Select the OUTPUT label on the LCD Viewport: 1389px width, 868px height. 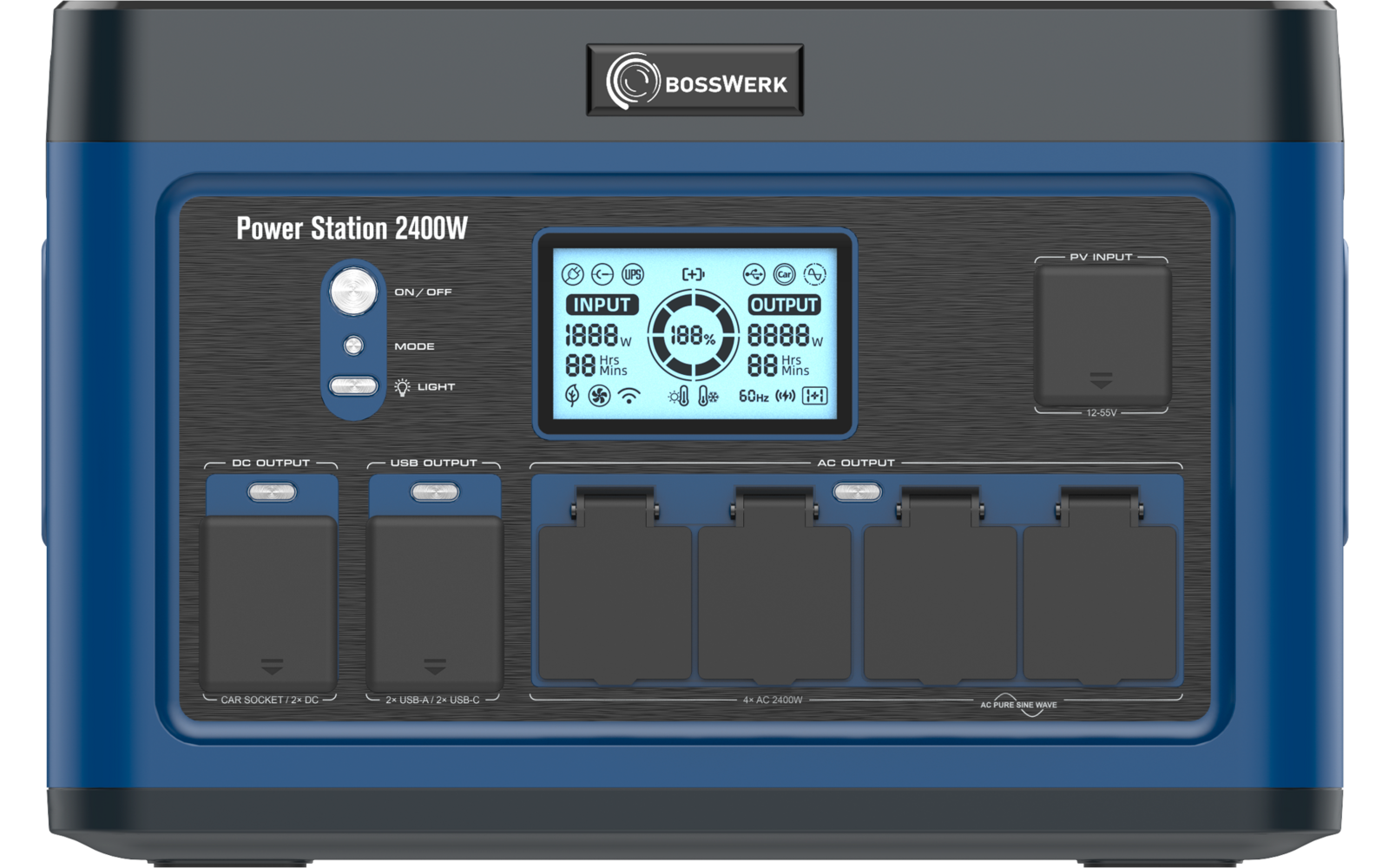click(784, 305)
